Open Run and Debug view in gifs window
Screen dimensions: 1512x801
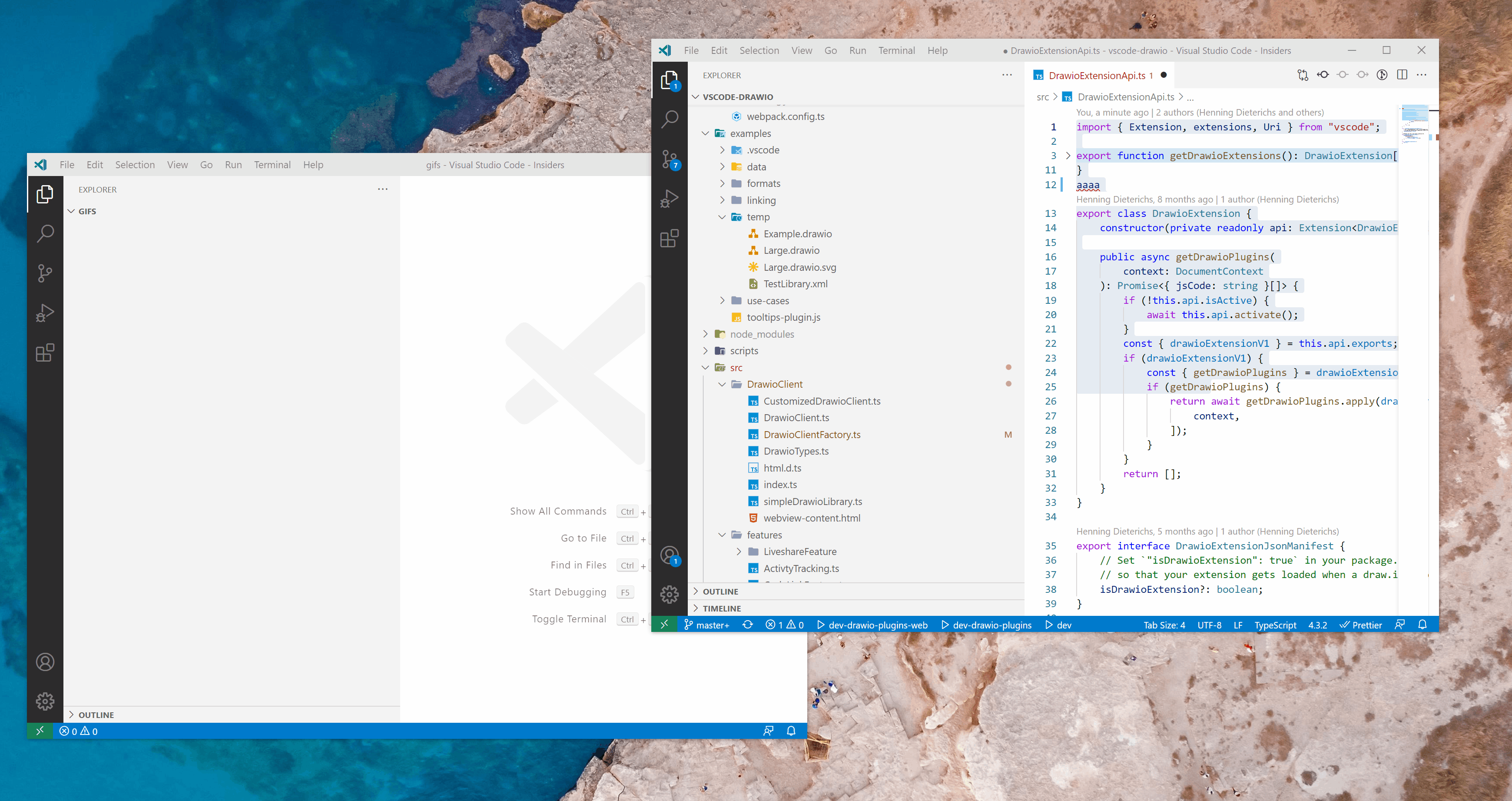click(45, 313)
